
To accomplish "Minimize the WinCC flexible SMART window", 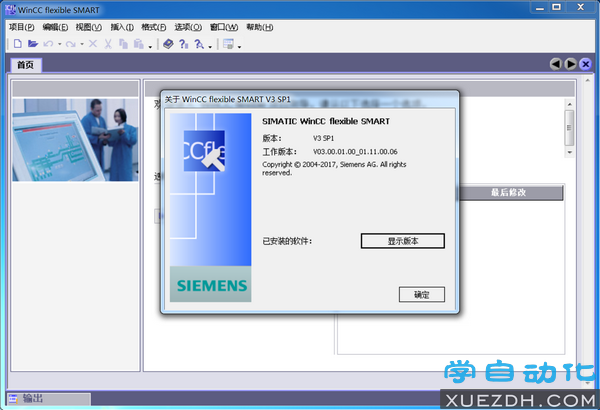I will click(540, 8).
